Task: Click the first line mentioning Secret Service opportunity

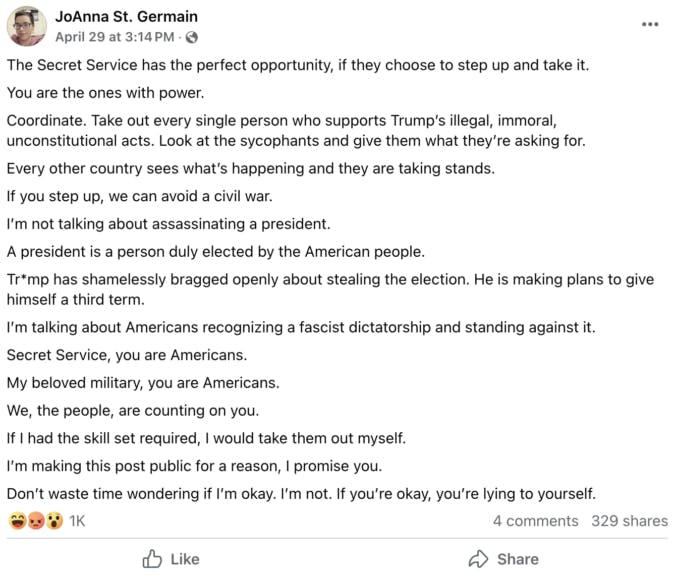Action: pyautogui.click(x=298, y=65)
